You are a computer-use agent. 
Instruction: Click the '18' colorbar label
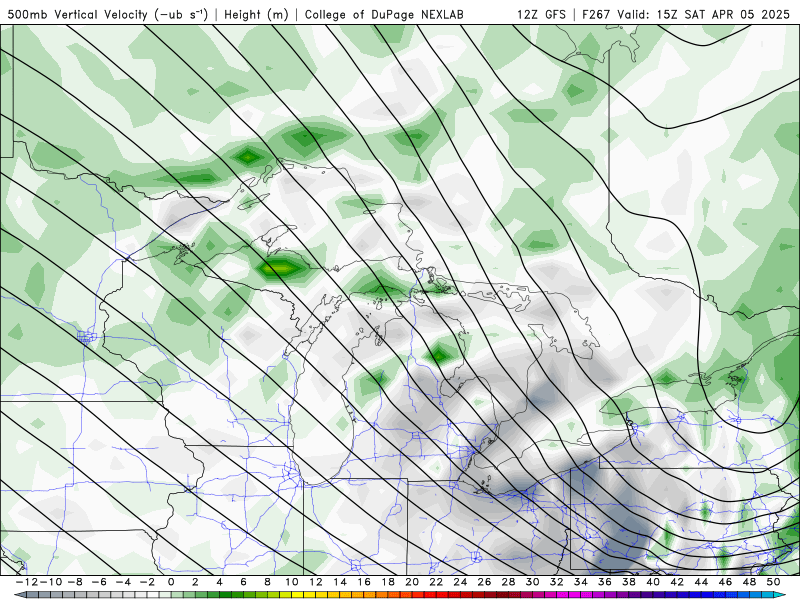click(x=388, y=582)
